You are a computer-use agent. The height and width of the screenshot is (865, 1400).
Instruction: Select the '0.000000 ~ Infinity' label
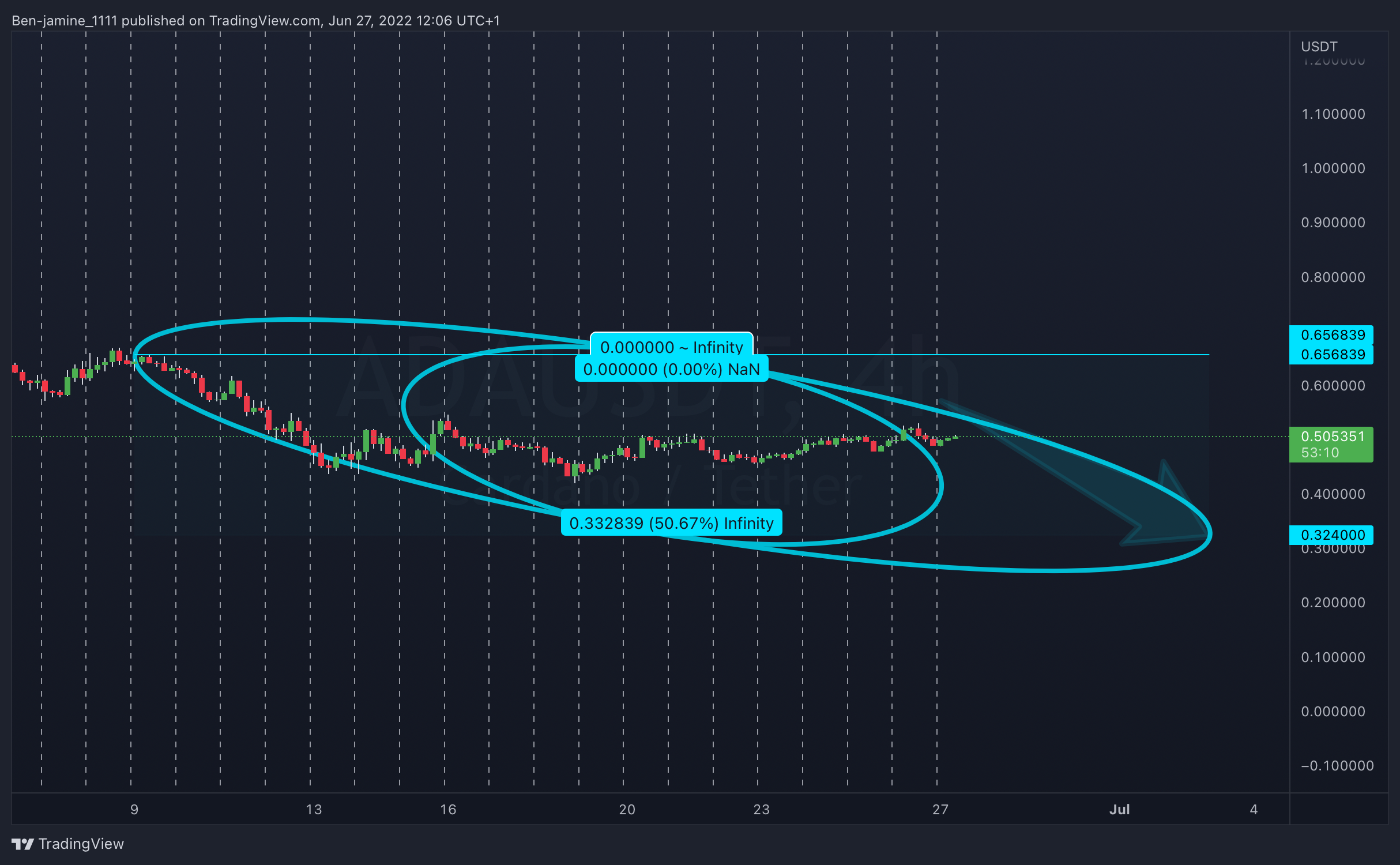[672, 347]
